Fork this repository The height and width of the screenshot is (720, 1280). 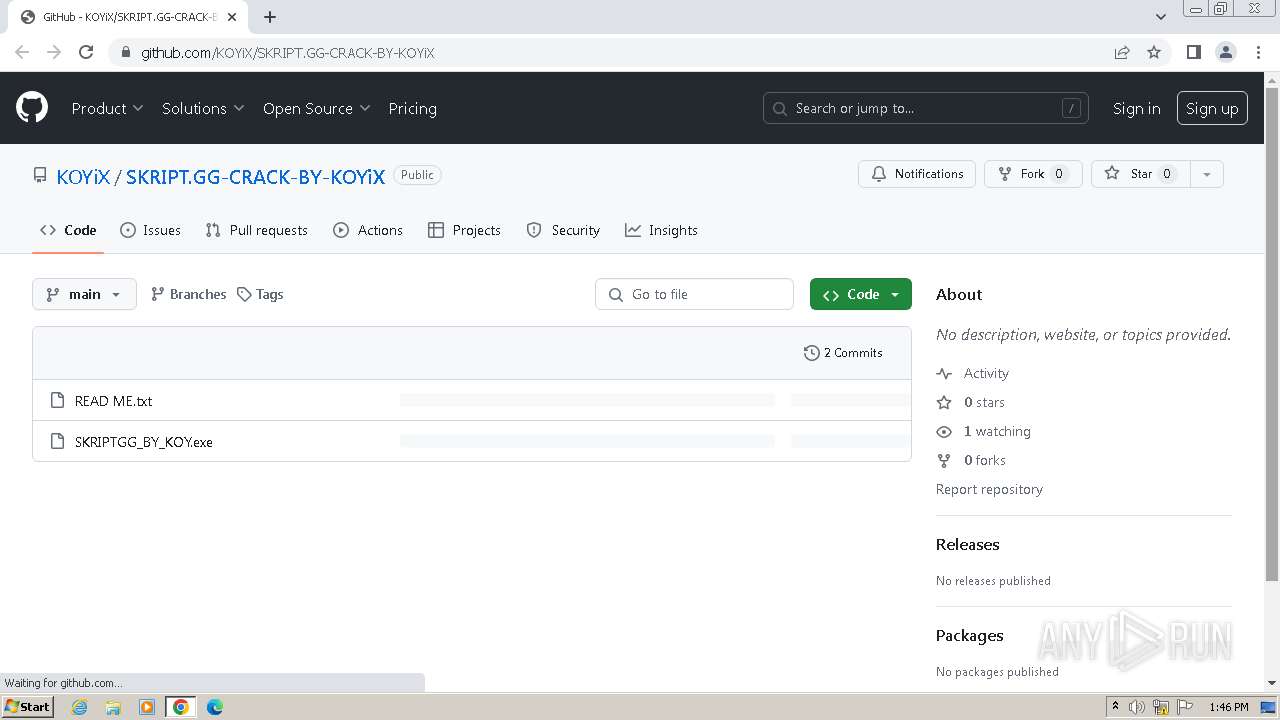pyautogui.click(x=1033, y=174)
